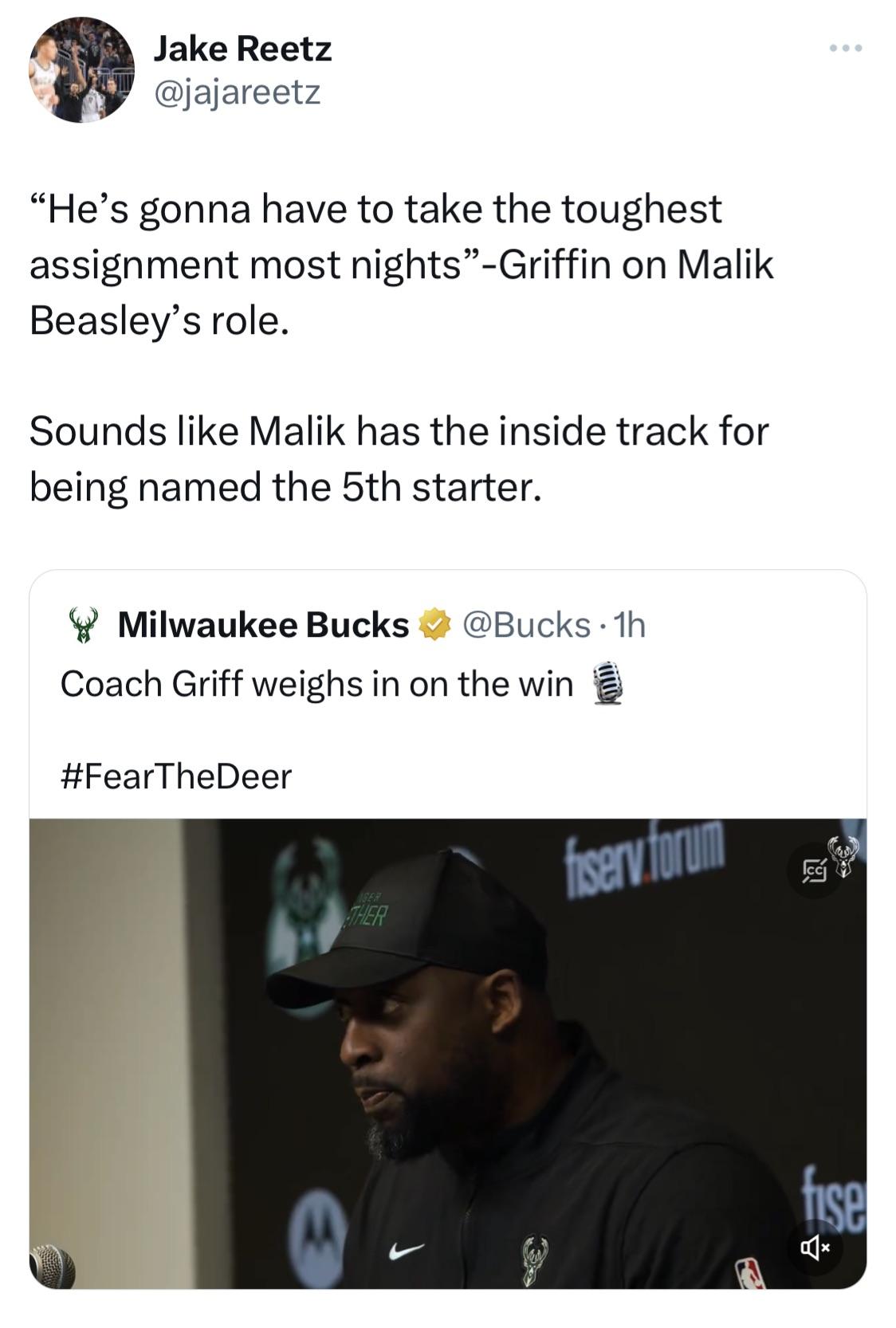Click the Bucks logo watermark on the video
896x1328 pixels.
843,855
